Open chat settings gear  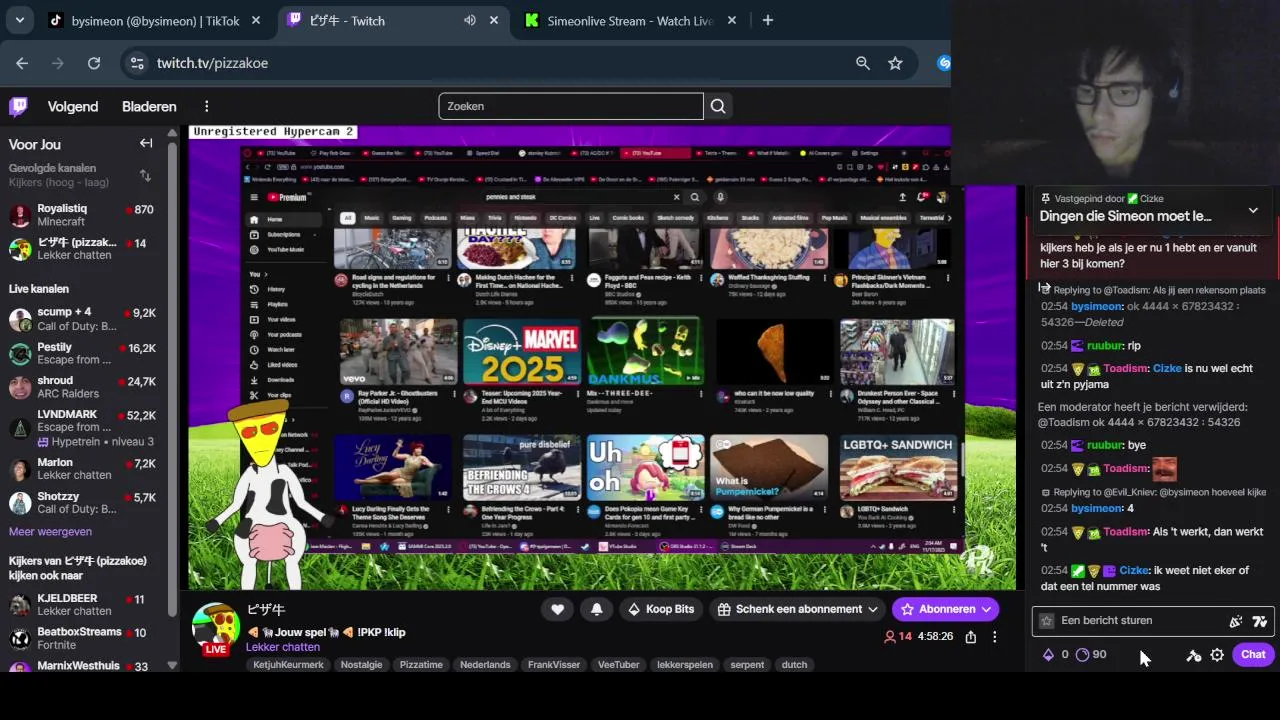point(1217,655)
